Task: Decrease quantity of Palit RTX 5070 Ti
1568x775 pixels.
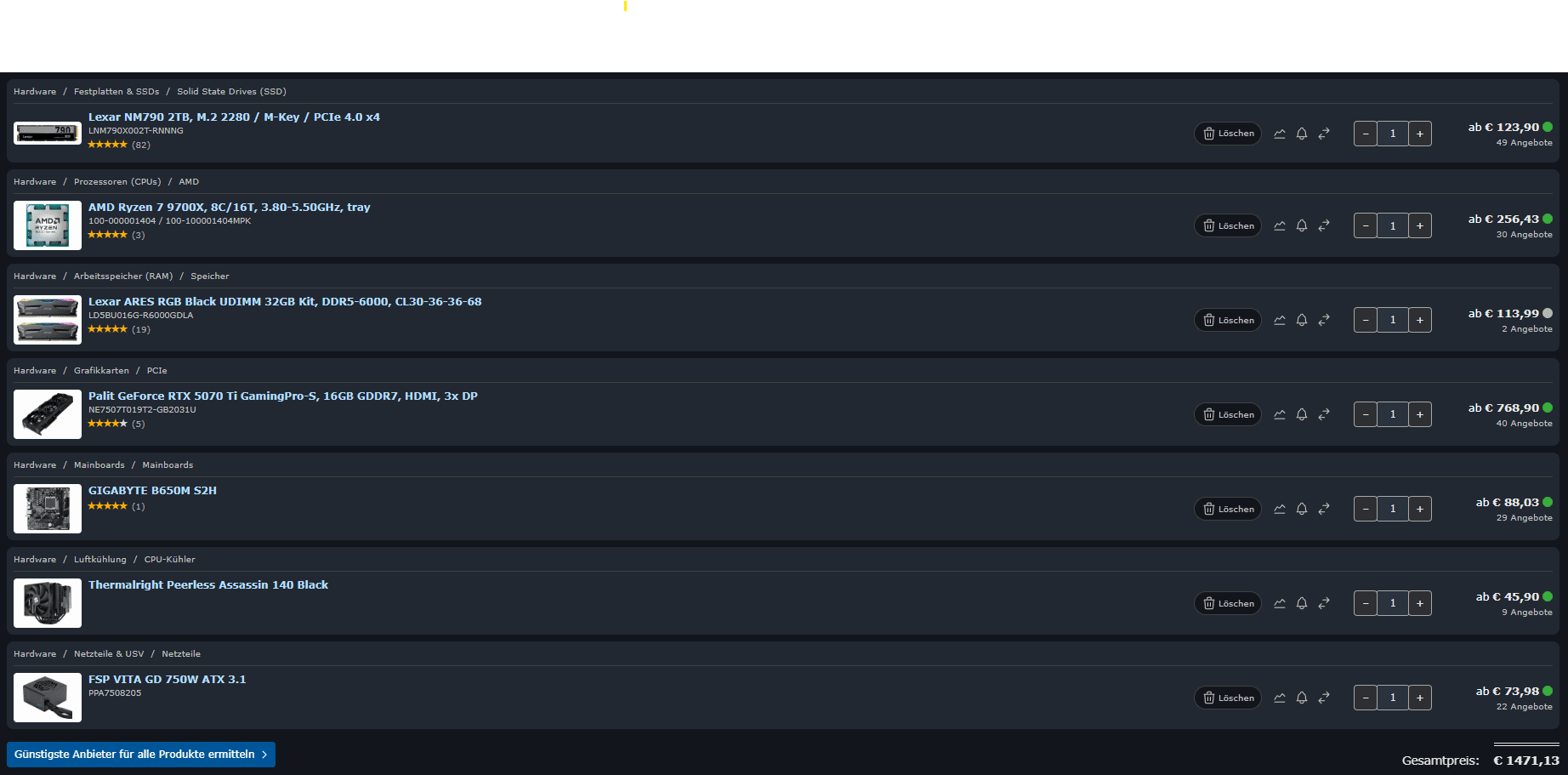Action: (1366, 414)
